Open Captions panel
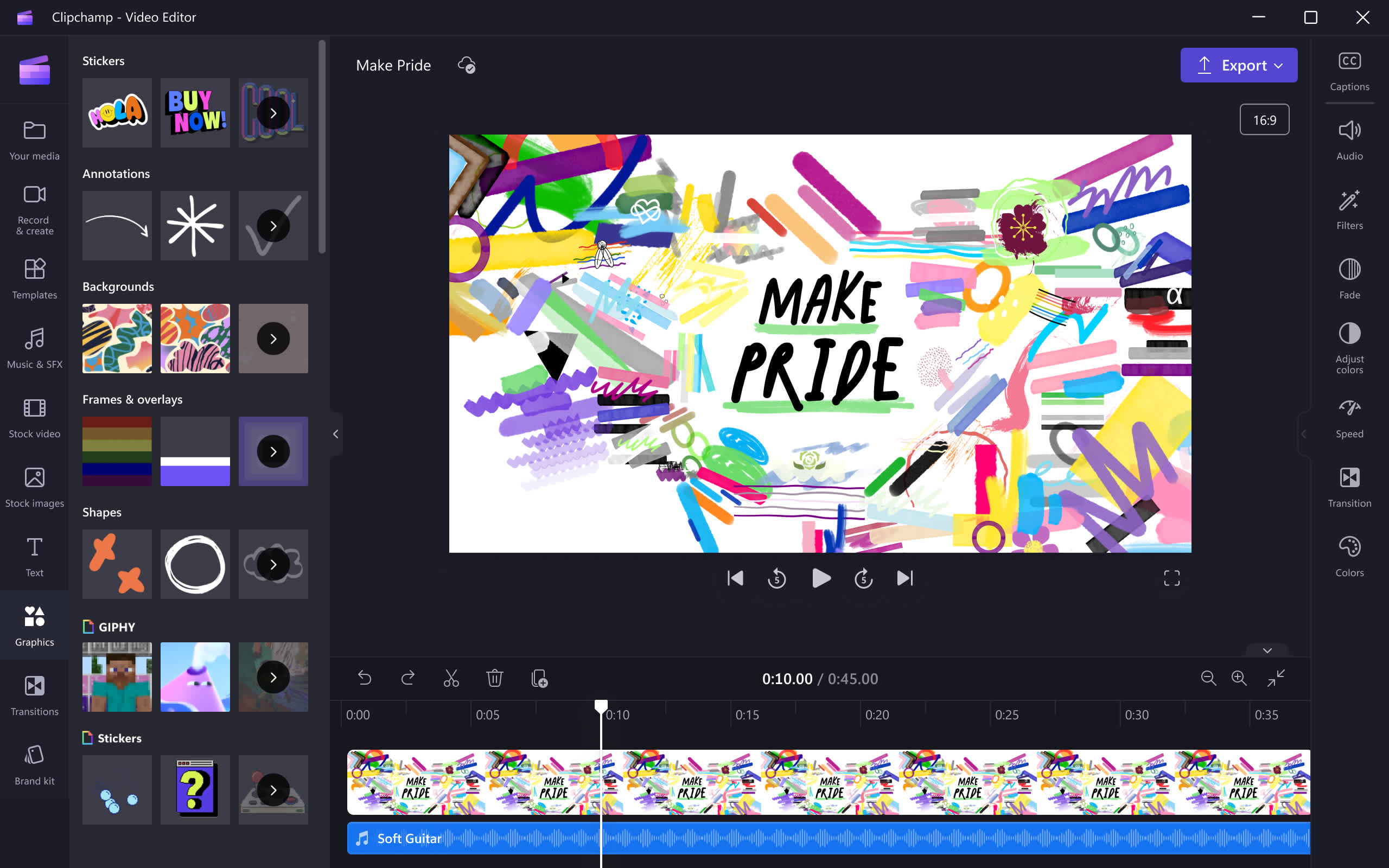This screenshot has height=868, width=1389. point(1349,71)
